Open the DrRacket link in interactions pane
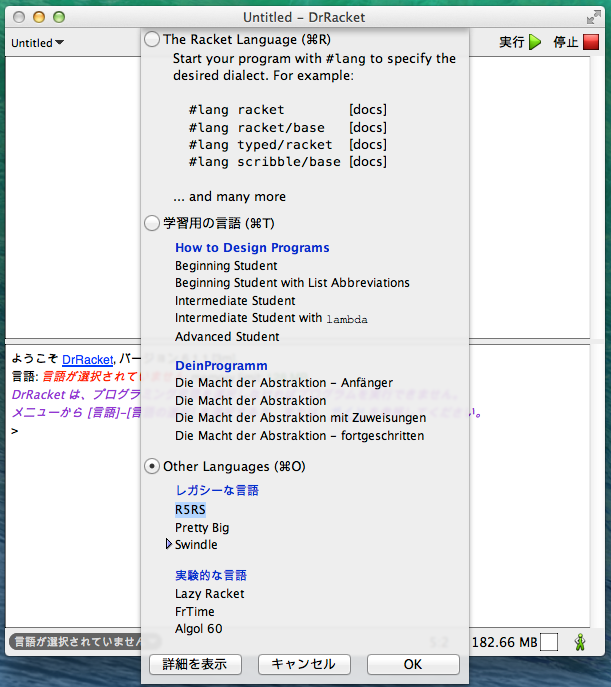This screenshot has height=687, width=611. pyautogui.click(x=88, y=359)
